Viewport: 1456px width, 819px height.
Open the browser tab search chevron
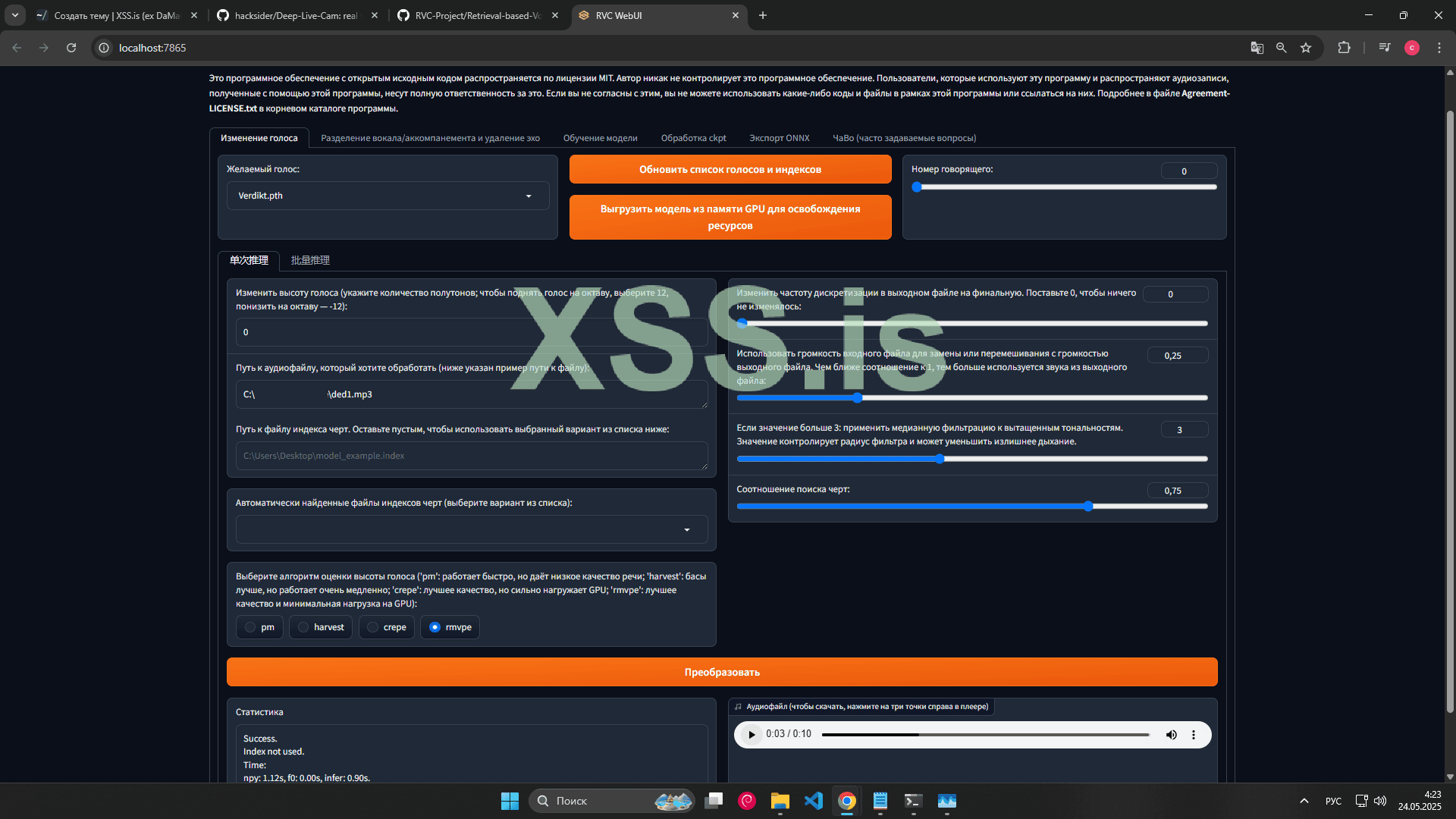[x=14, y=15]
